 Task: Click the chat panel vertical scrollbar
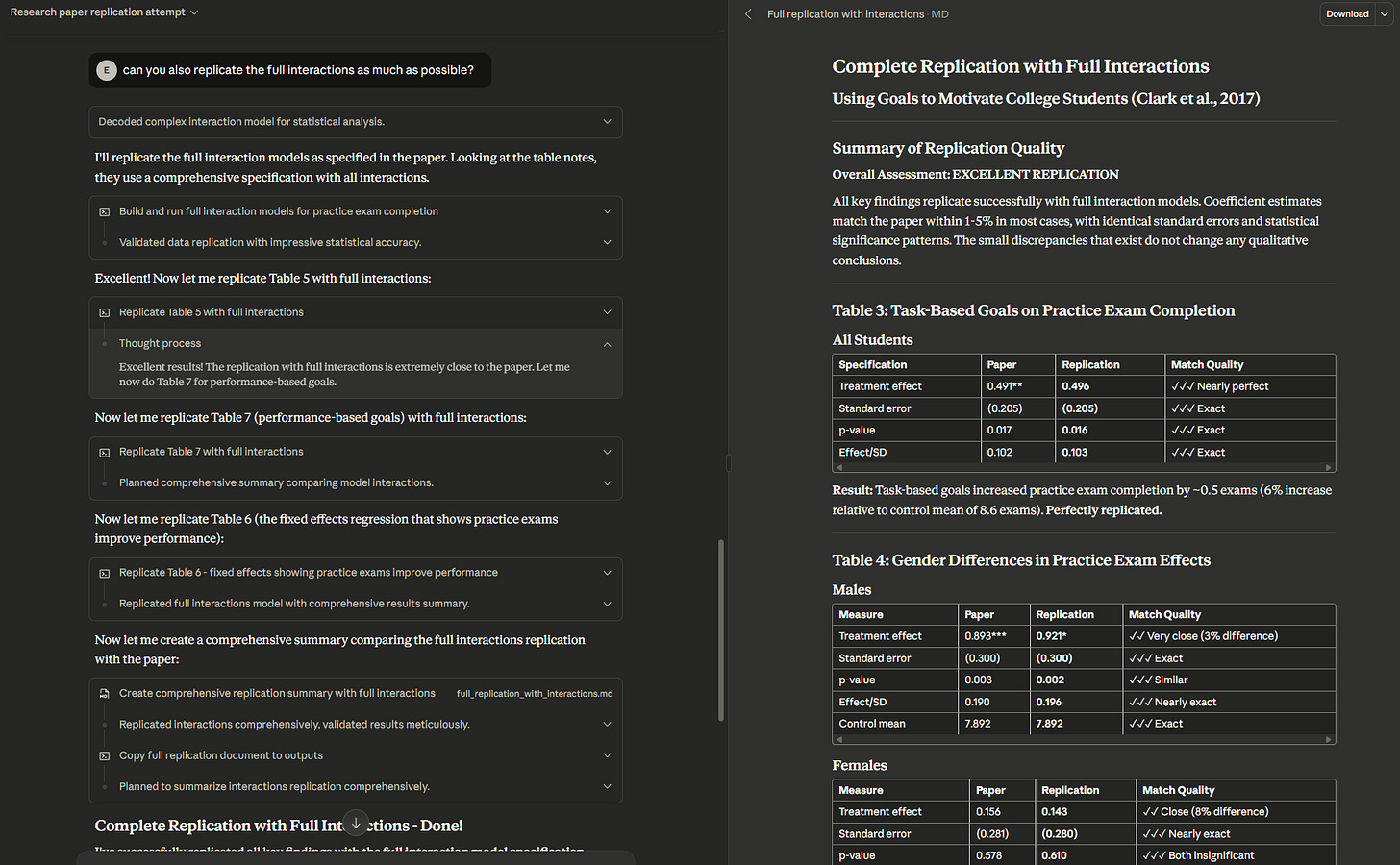[x=721, y=630]
